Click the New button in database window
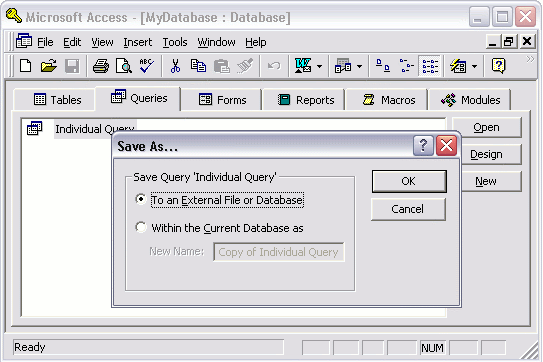 pos(491,181)
